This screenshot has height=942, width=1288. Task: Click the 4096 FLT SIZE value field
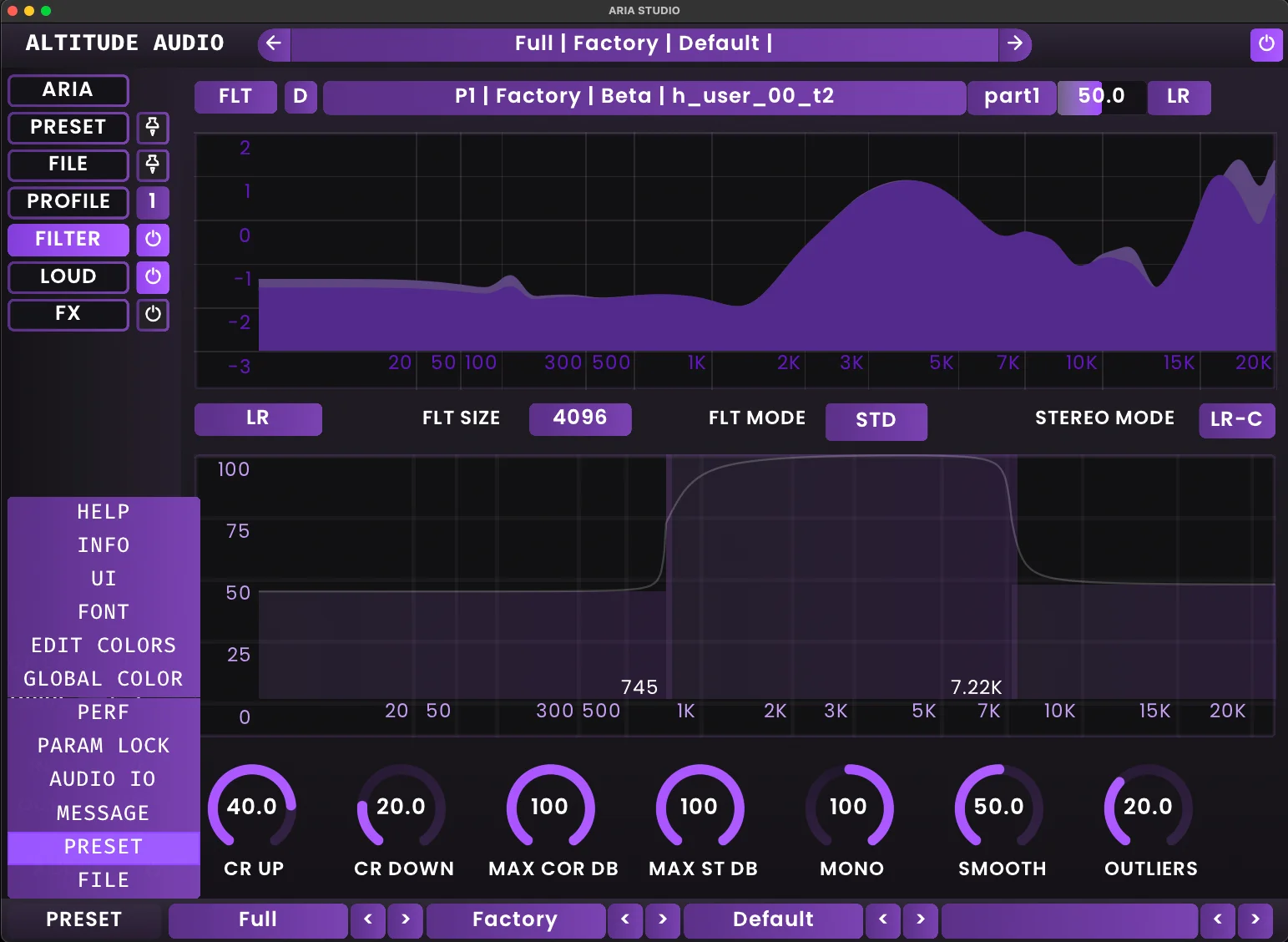(x=580, y=419)
